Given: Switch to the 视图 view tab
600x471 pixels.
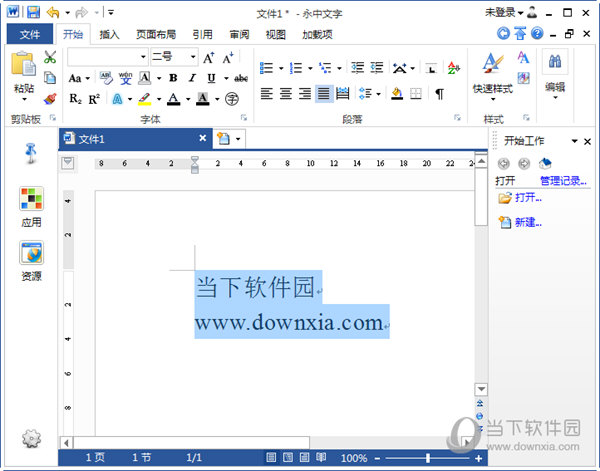Looking at the screenshot, I should [x=276, y=34].
